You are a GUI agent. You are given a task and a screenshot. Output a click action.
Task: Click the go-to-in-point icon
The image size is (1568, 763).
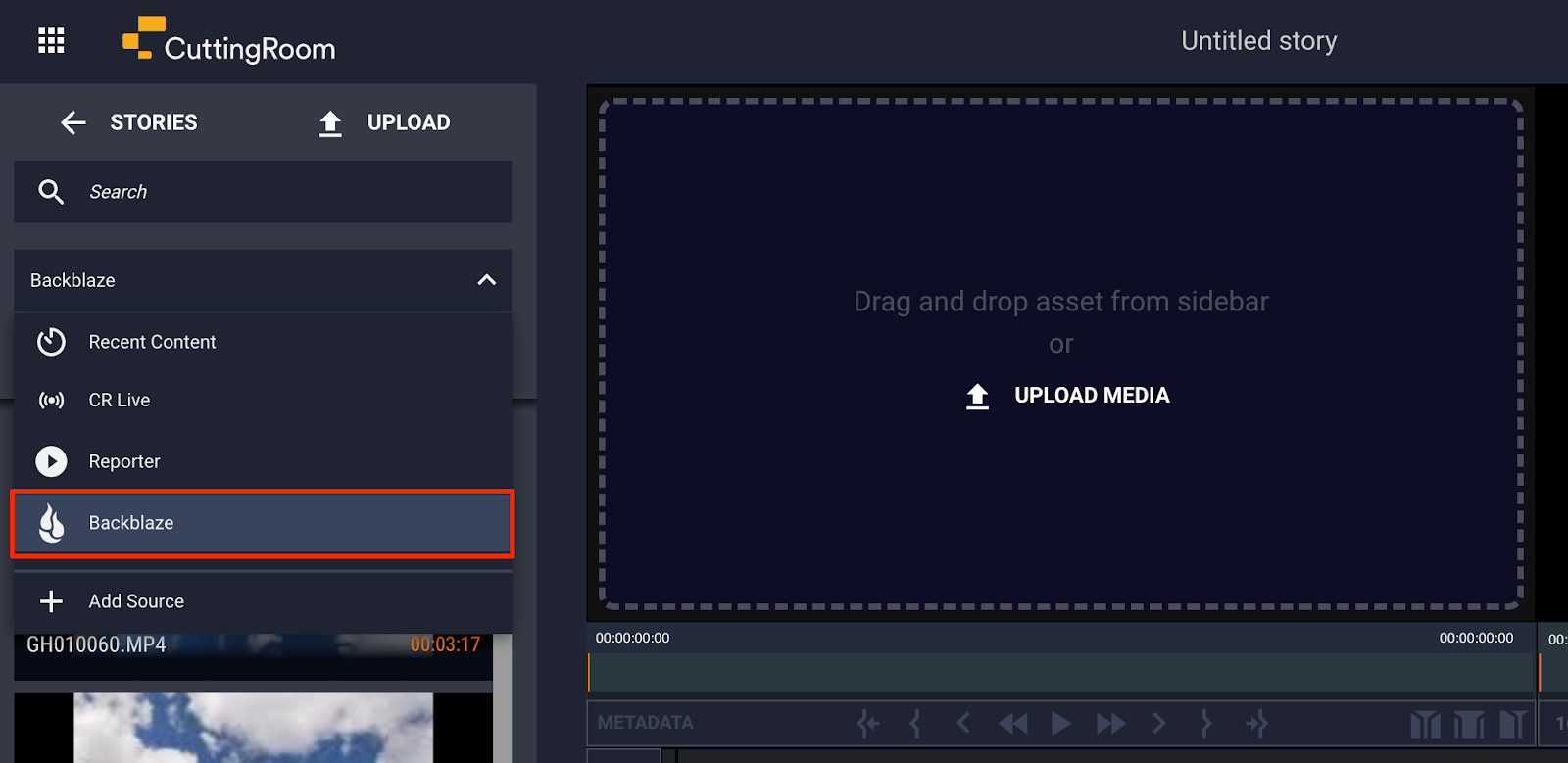(867, 724)
